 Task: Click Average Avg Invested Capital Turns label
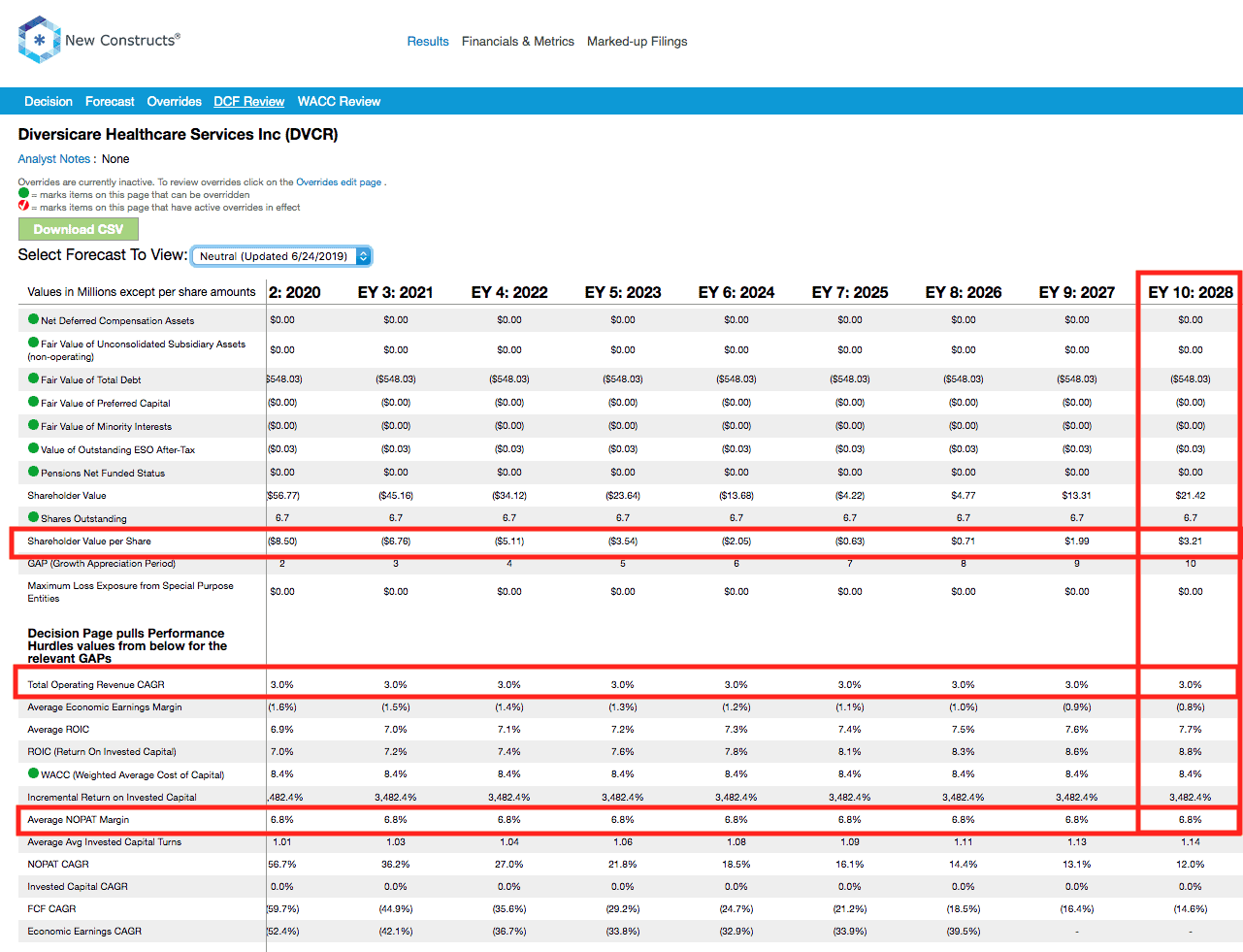click(105, 841)
